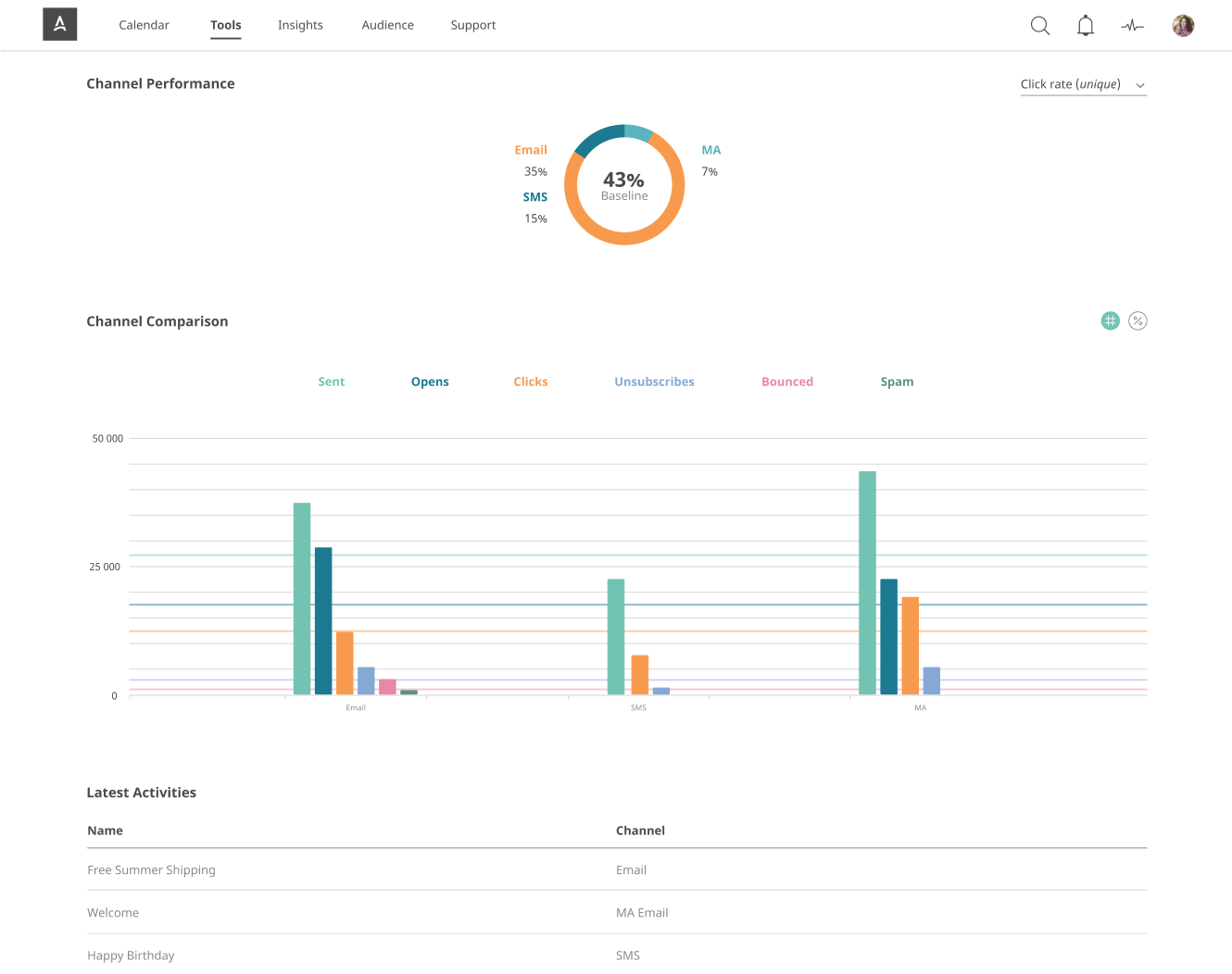Image resolution: width=1232 pixels, height=974 pixels.
Task: Go to the Insights tab
Action: 300,25
